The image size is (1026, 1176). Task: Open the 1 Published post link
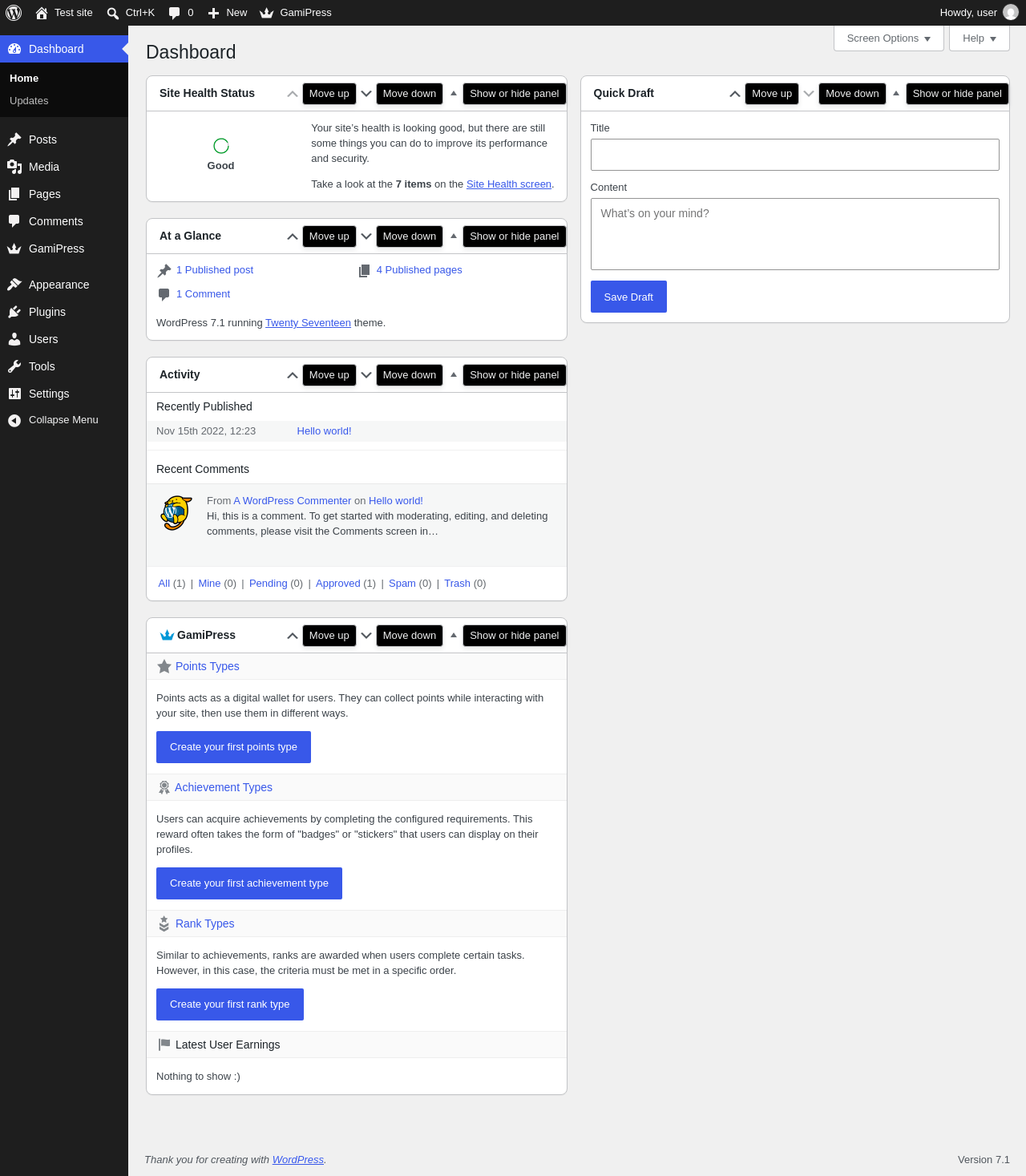click(215, 270)
